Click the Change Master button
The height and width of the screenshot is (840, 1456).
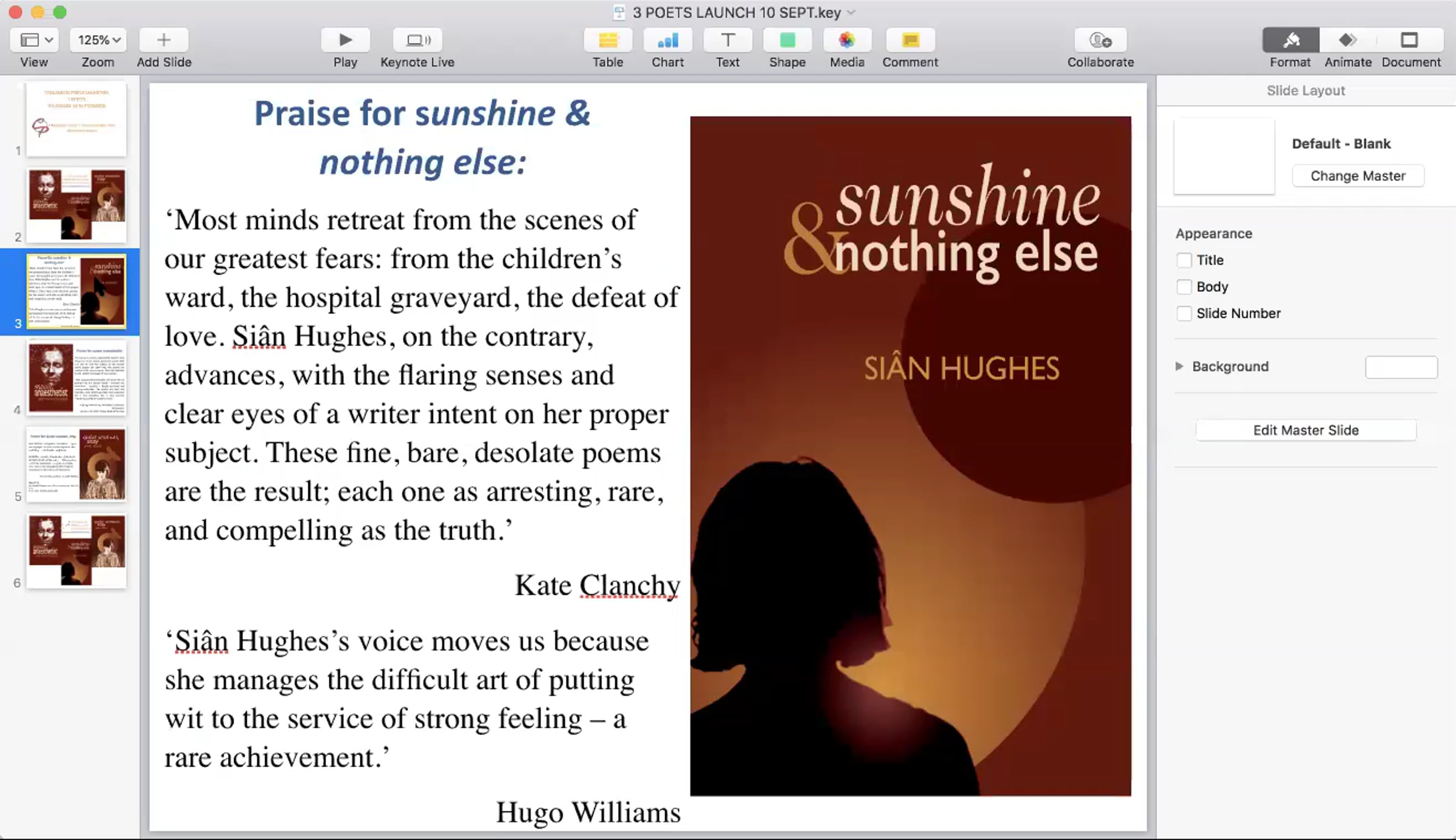(1358, 176)
